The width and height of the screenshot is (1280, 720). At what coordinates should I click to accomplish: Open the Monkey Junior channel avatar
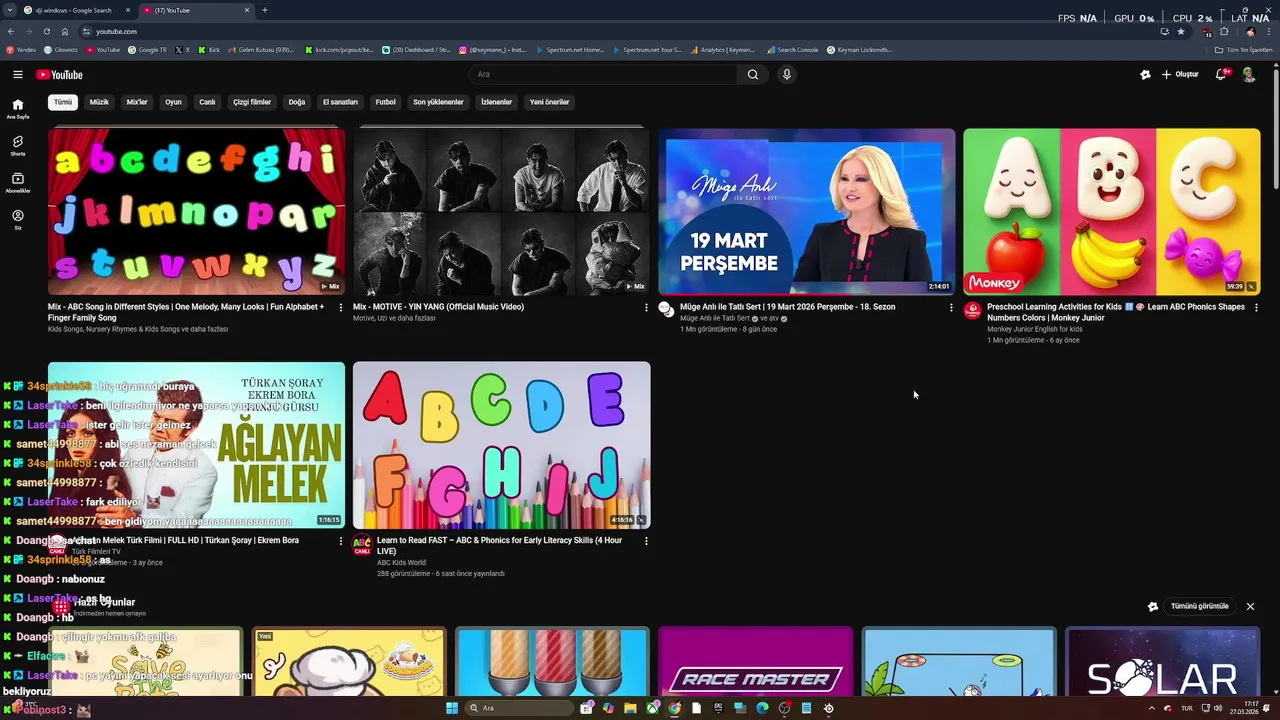tap(972, 310)
